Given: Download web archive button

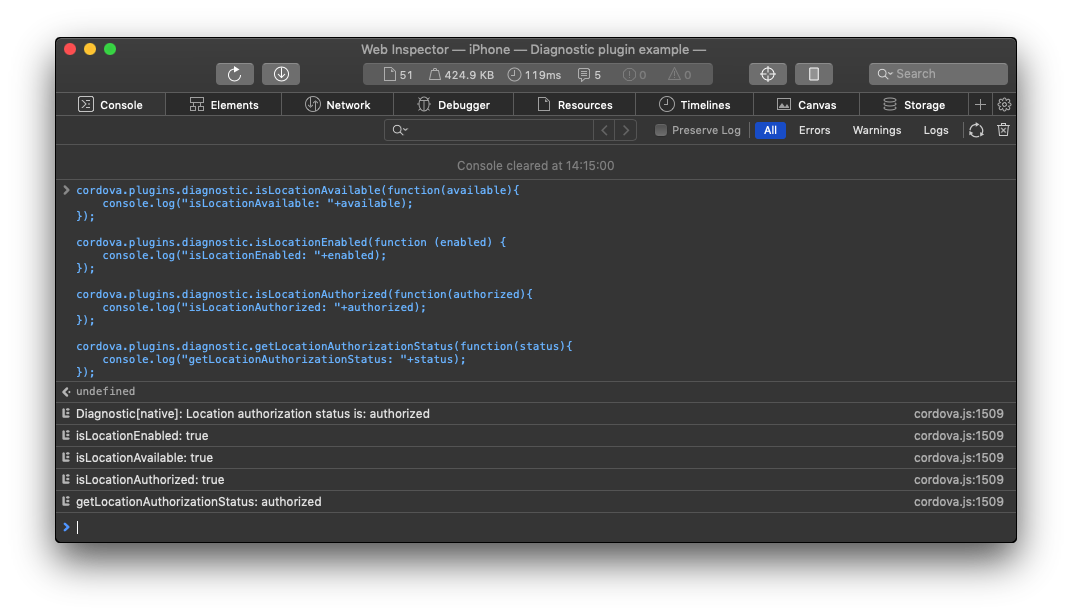Looking at the screenshot, I should pyautogui.click(x=281, y=74).
